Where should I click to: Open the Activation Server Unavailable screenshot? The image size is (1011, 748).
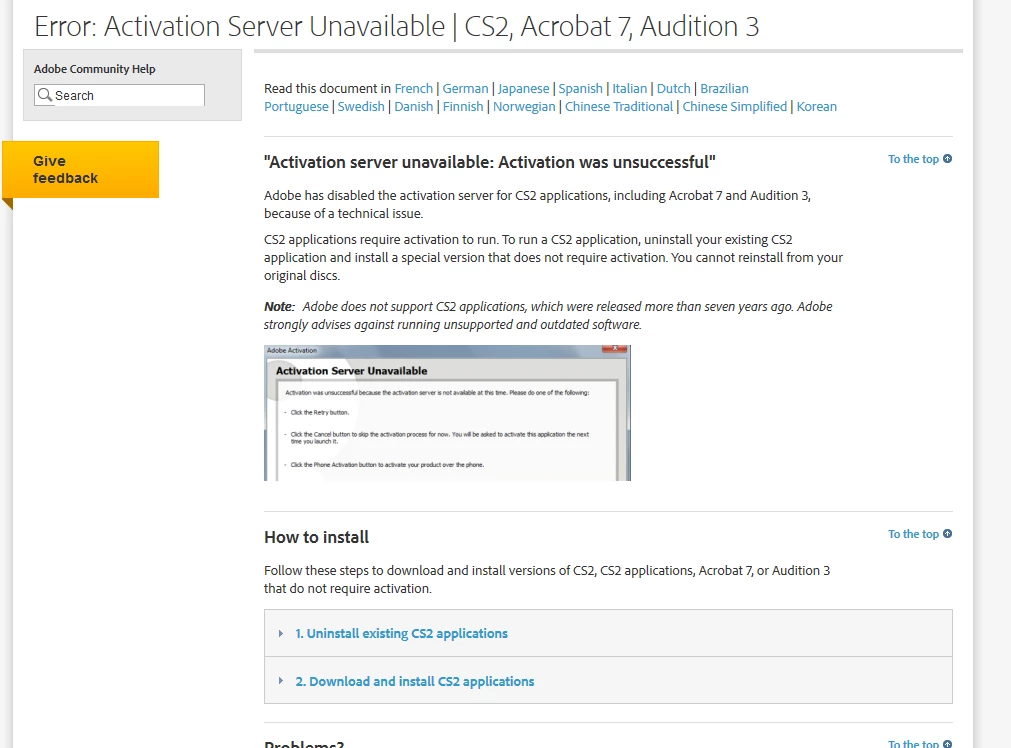pyautogui.click(x=447, y=413)
